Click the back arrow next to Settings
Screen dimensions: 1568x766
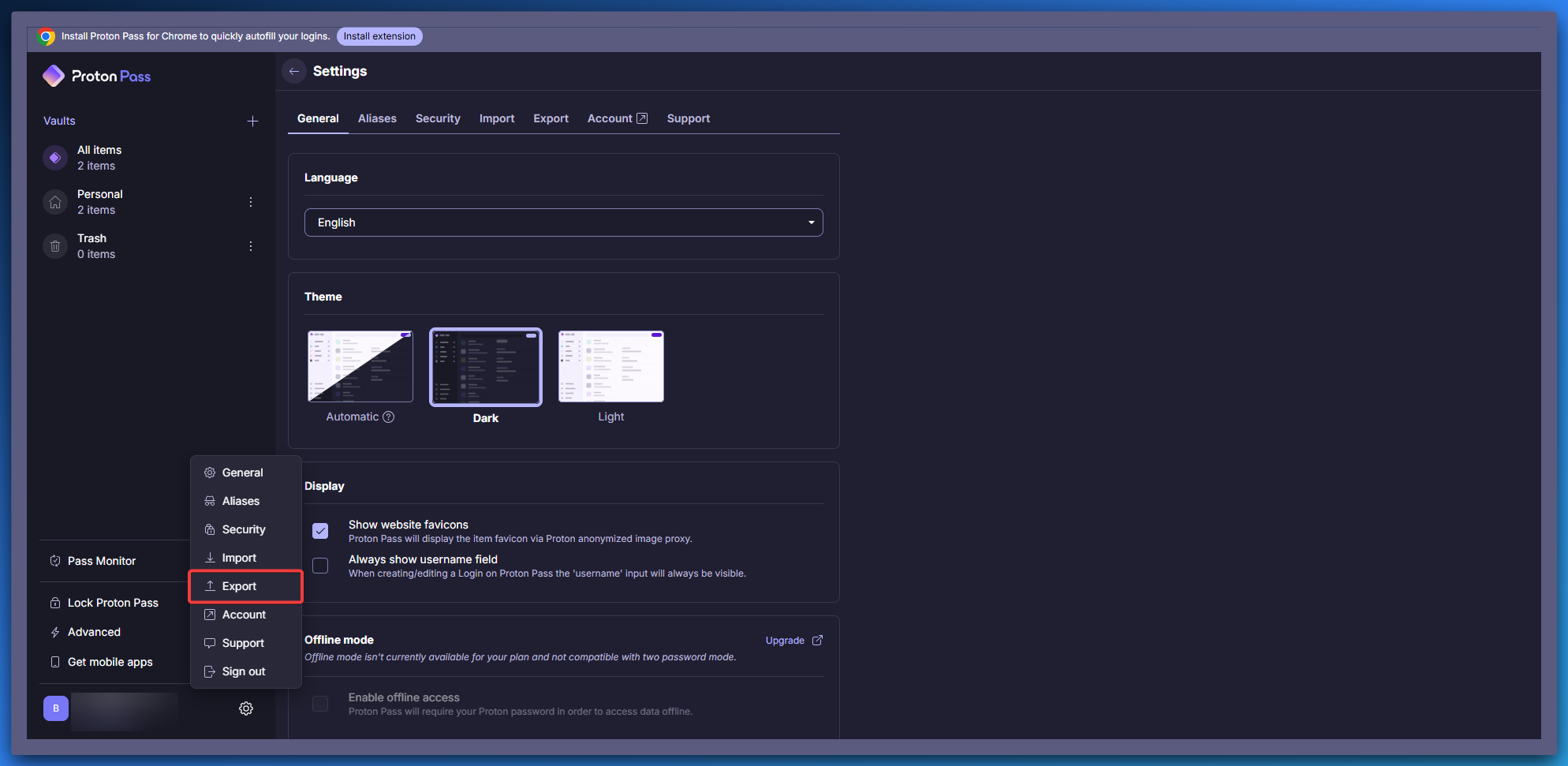pos(294,71)
